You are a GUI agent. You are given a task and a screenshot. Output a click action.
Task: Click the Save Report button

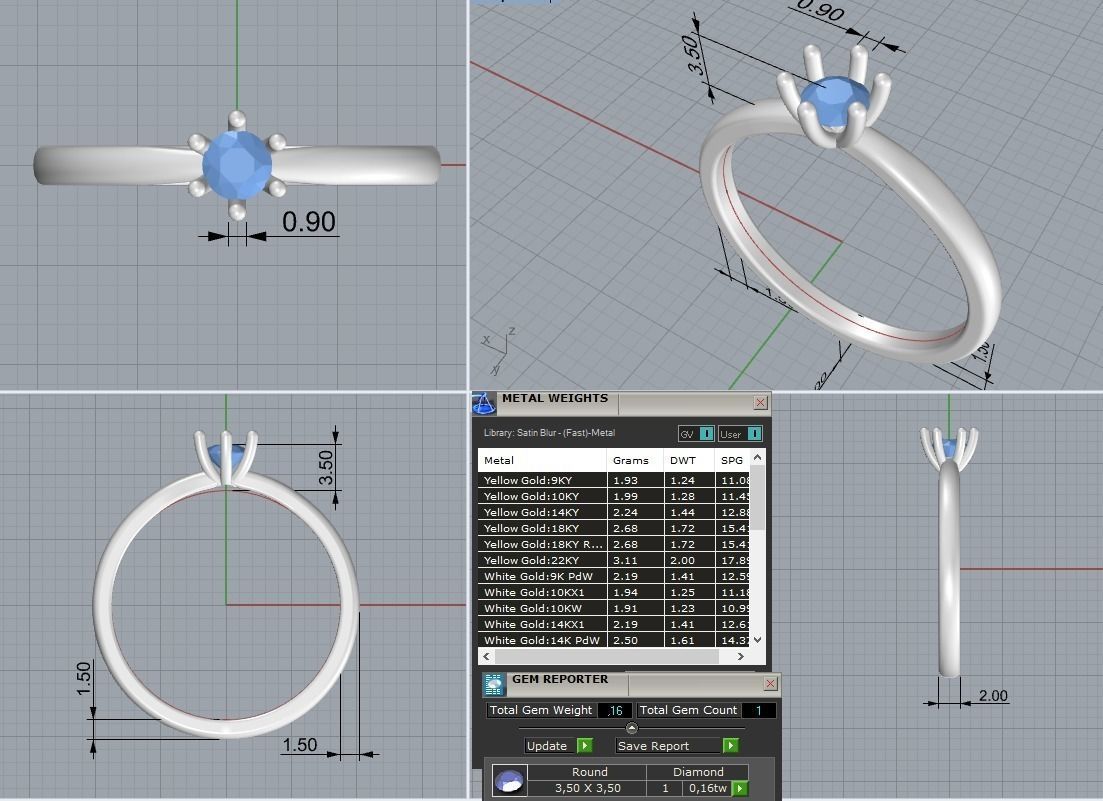668,745
